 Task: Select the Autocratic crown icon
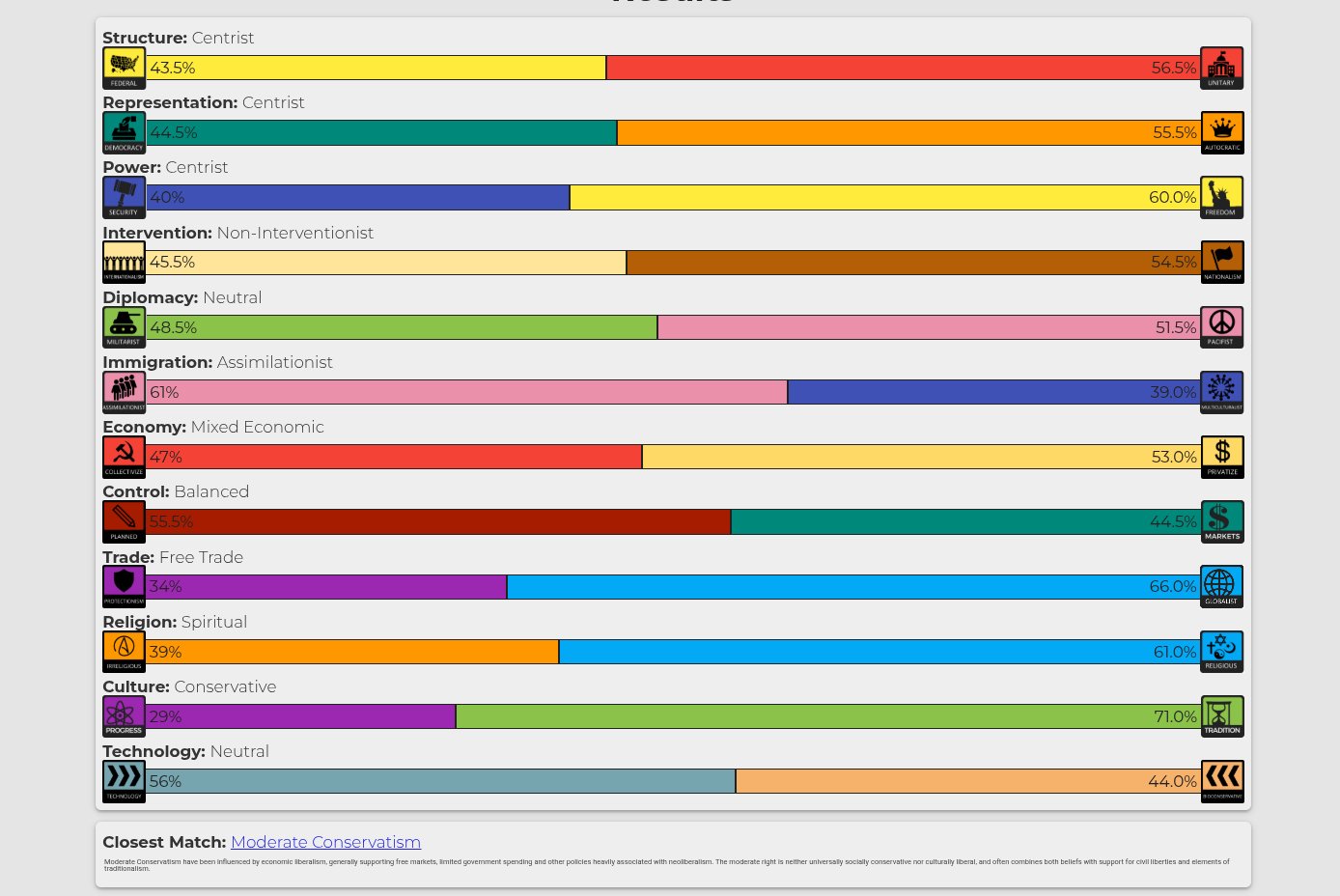tap(1221, 132)
